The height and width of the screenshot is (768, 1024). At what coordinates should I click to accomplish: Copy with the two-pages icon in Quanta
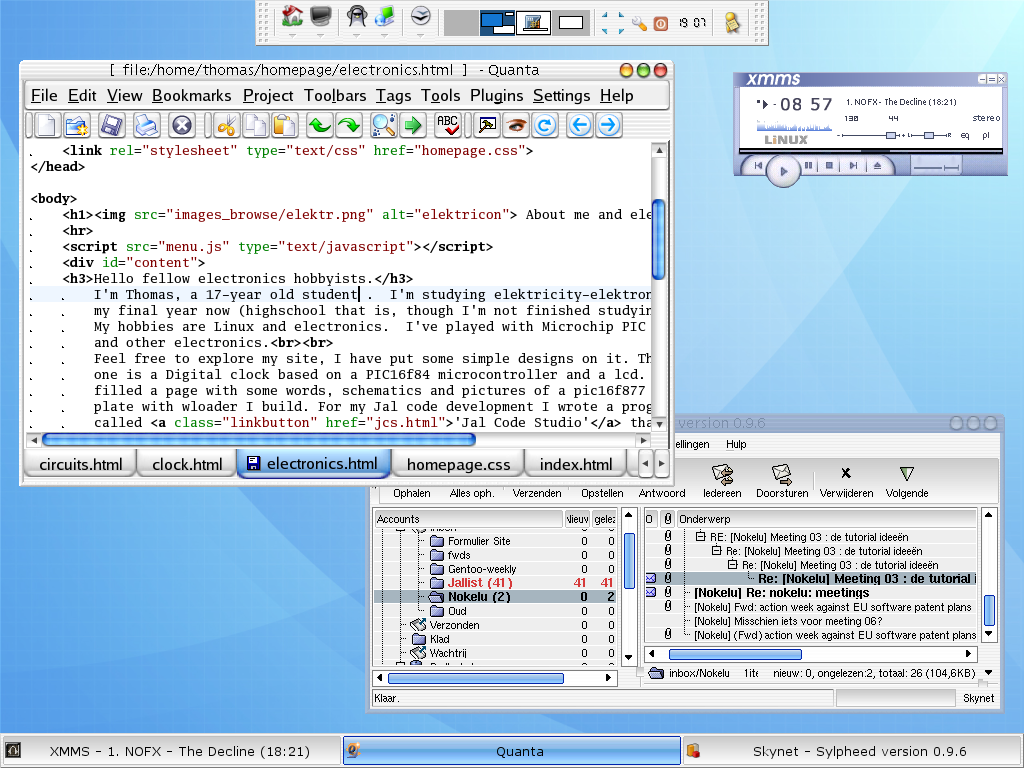256,125
